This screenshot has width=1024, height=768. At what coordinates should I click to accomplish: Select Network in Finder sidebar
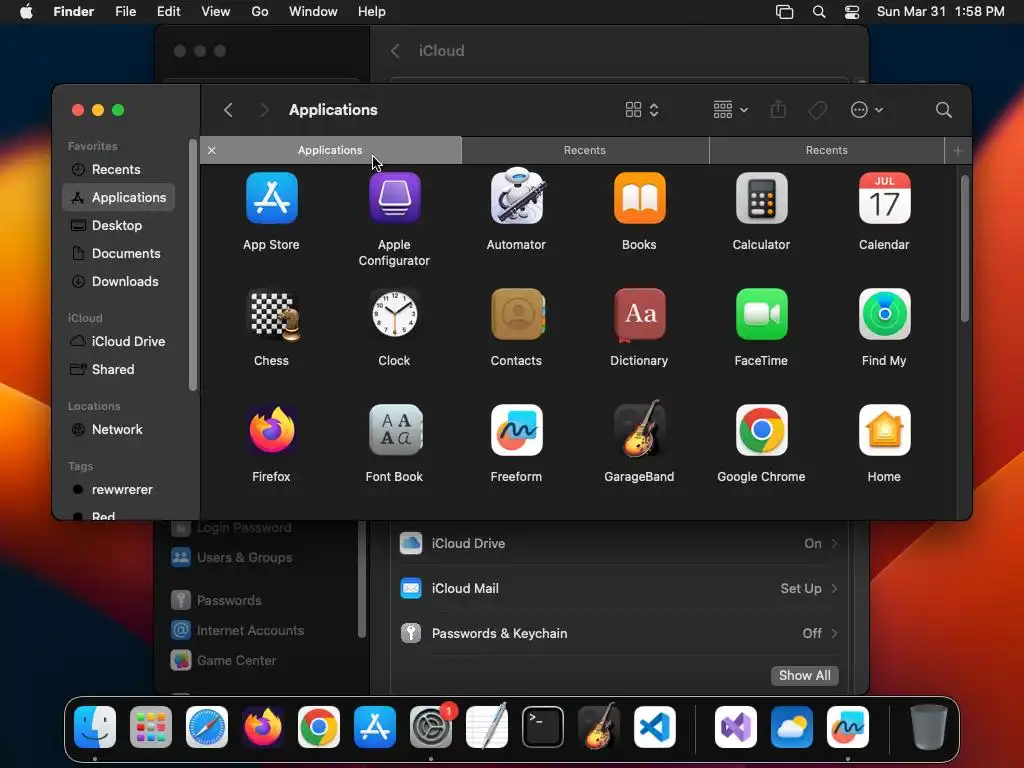(x=118, y=430)
